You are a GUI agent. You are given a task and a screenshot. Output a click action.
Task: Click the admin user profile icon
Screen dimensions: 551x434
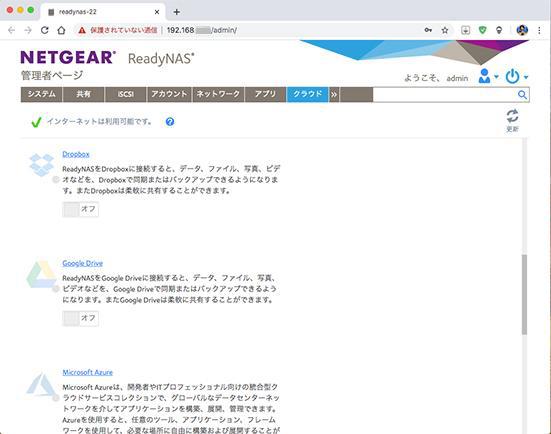click(485, 76)
